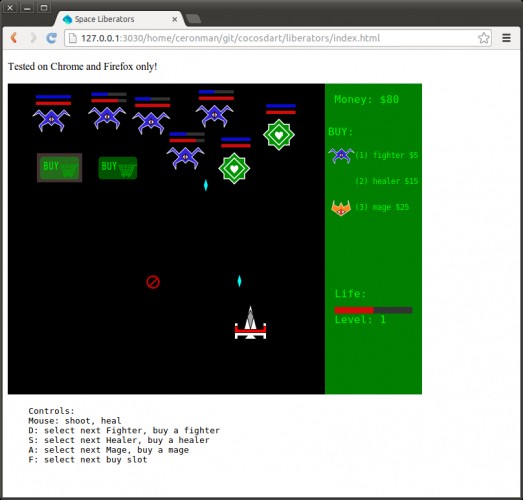Click the topmost green healer unit

pyautogui.click(x=279, y=135)
